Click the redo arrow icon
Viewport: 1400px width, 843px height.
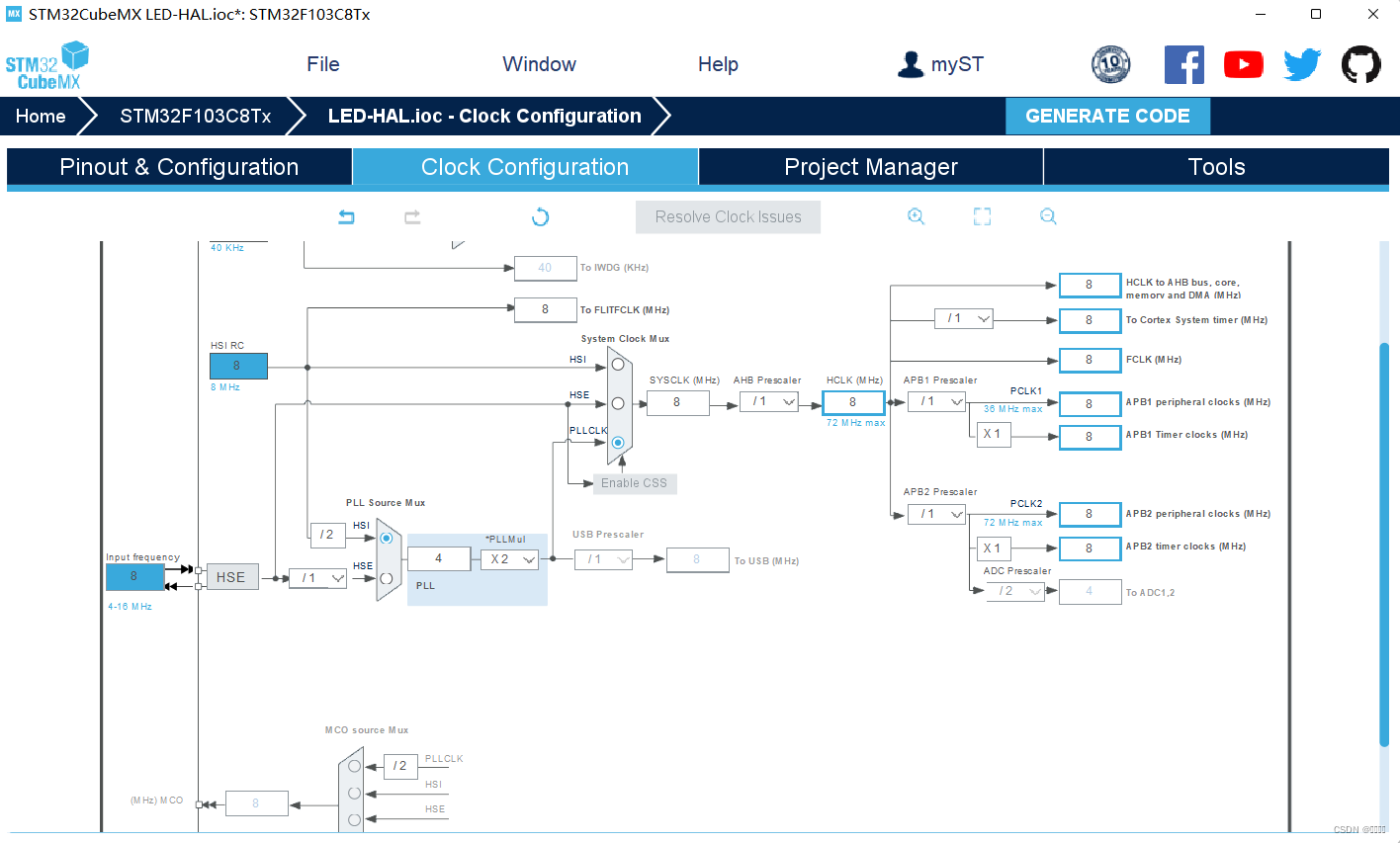pyautogui.click(x=412, y=216)
